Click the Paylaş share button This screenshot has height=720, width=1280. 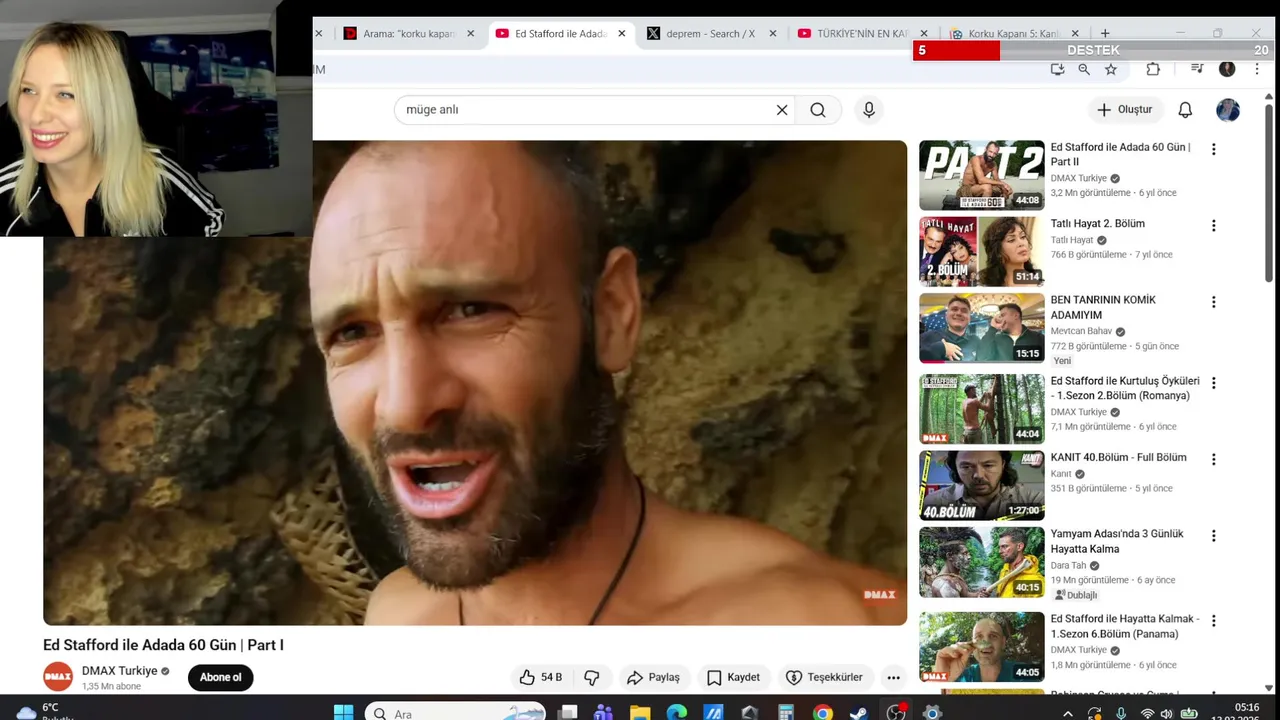[653, 677]
